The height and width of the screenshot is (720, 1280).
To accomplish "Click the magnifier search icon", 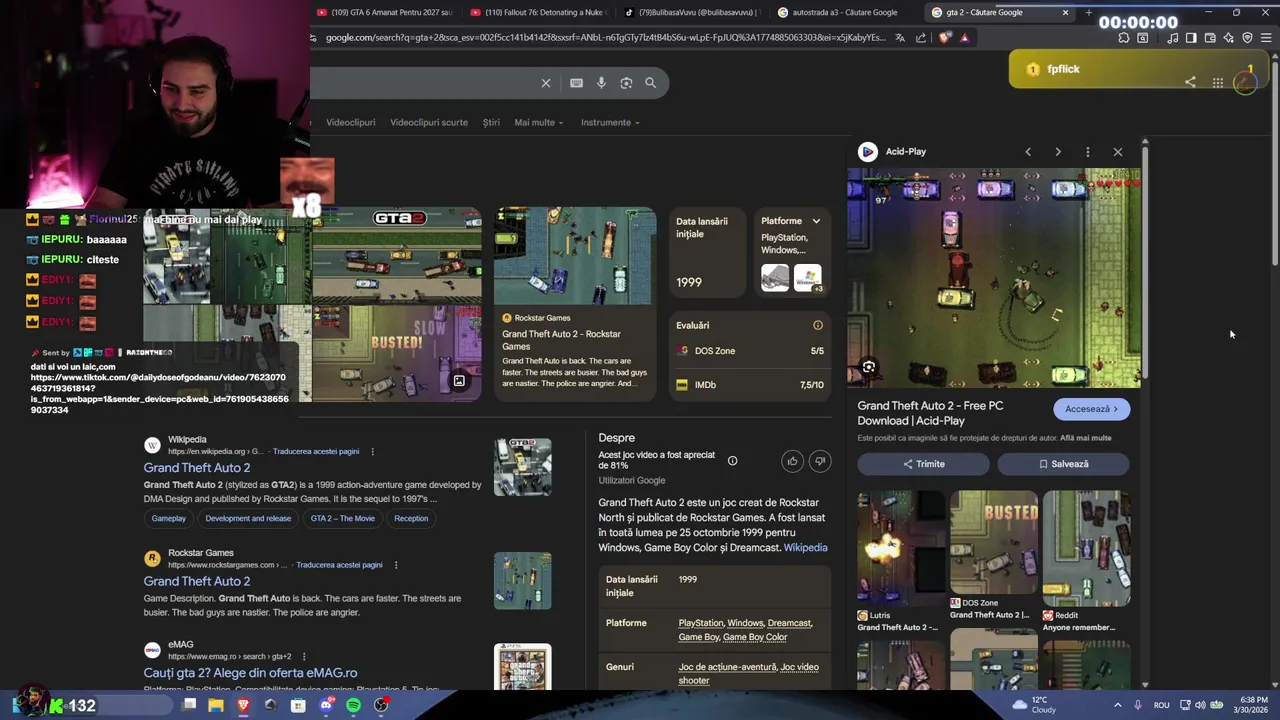I will point(651,83).
